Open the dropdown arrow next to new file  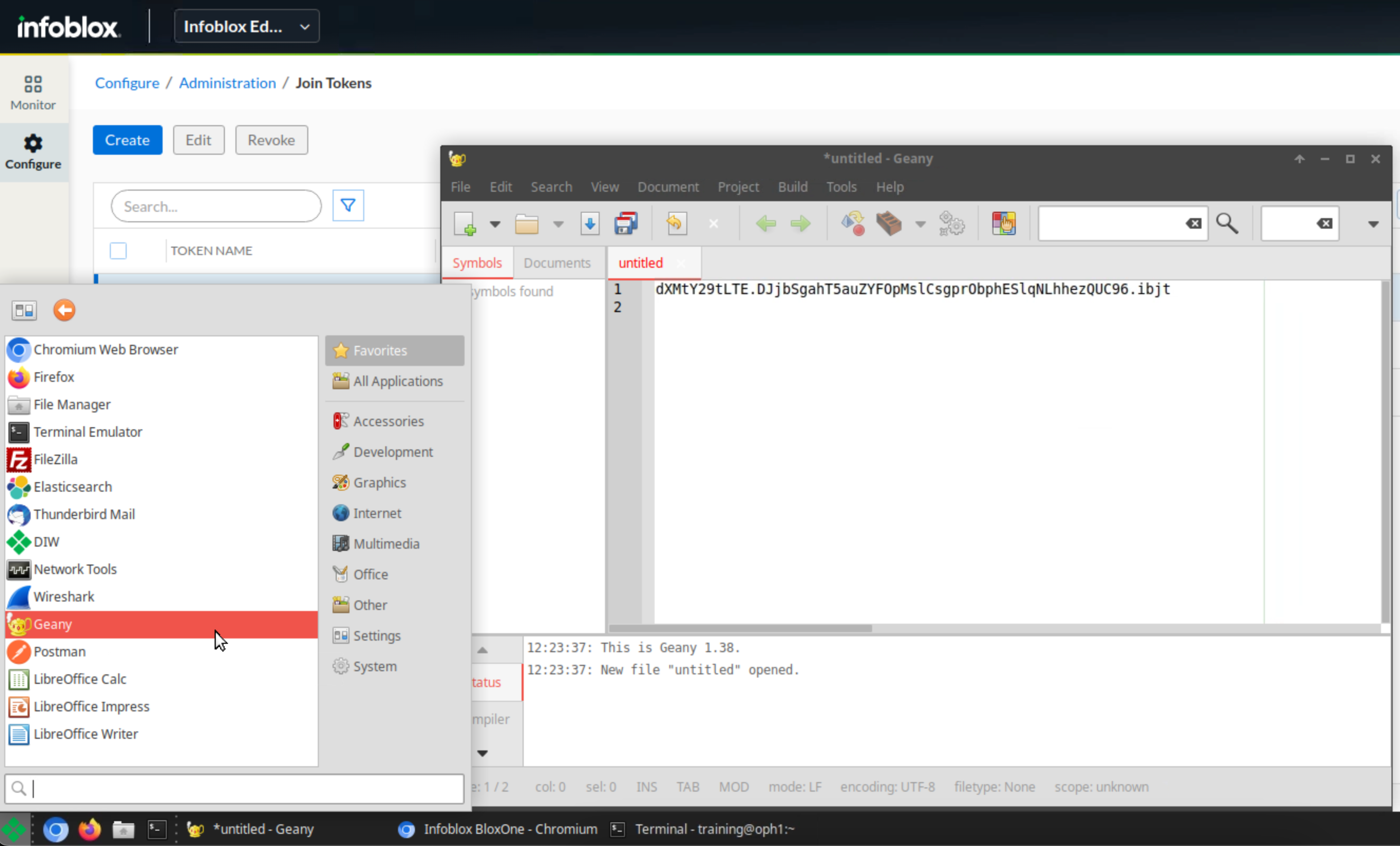pyautogui.click(x=495, y=224)
